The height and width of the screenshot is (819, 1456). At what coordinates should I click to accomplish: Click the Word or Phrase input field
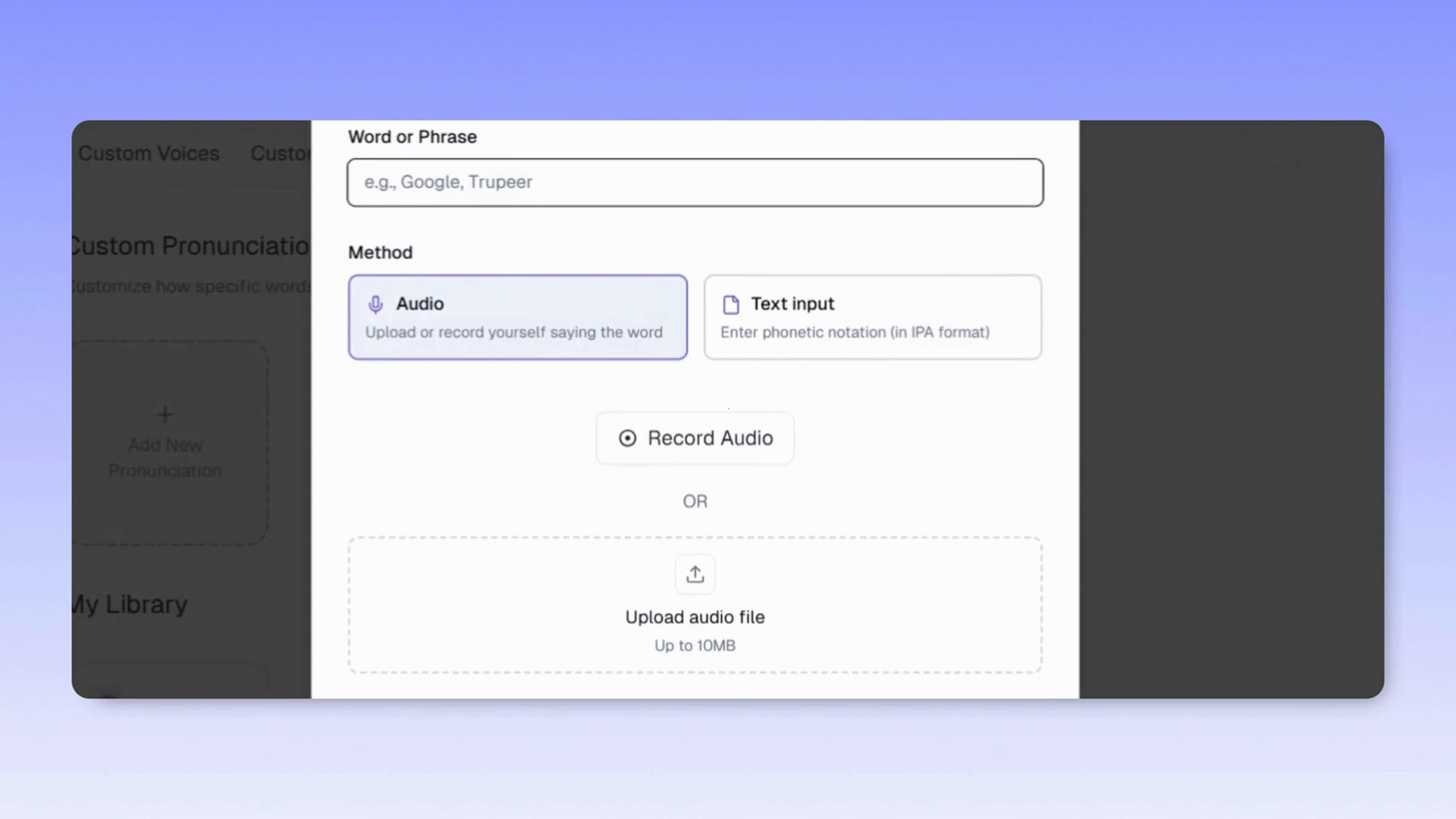tap(695, 182)
